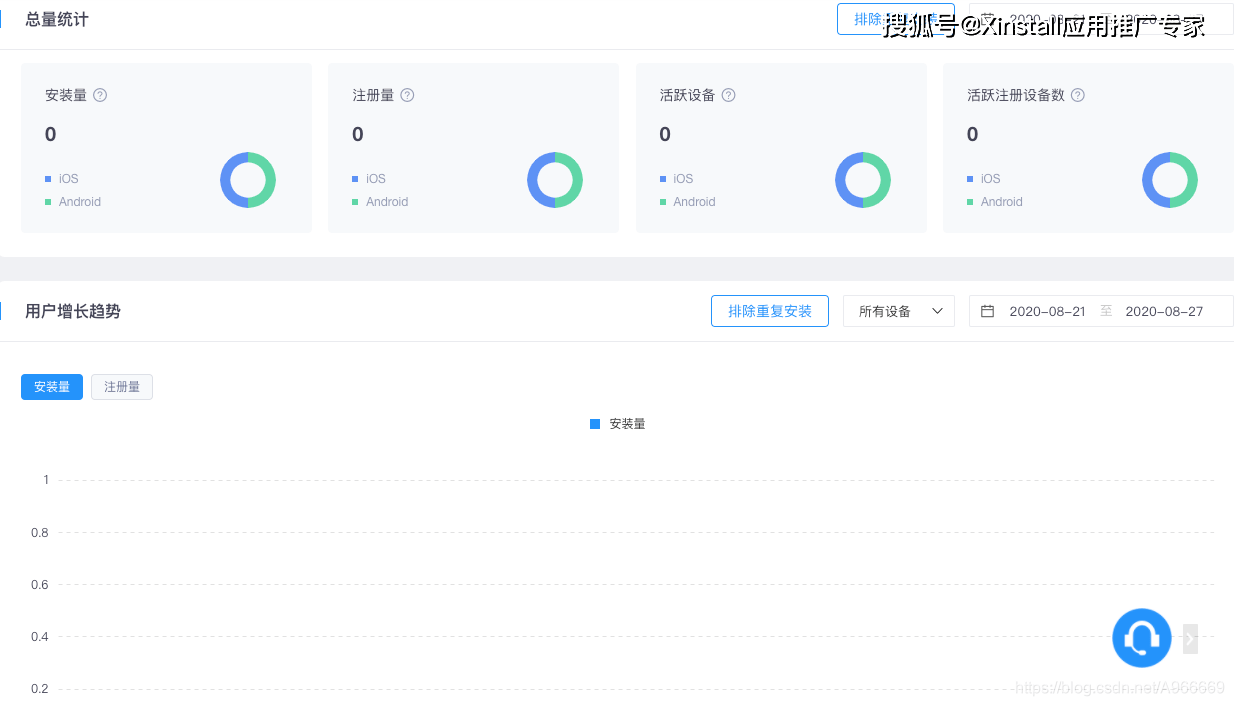
Task: Click iOS legend in the 安装量 card
Action: [62, 179]
